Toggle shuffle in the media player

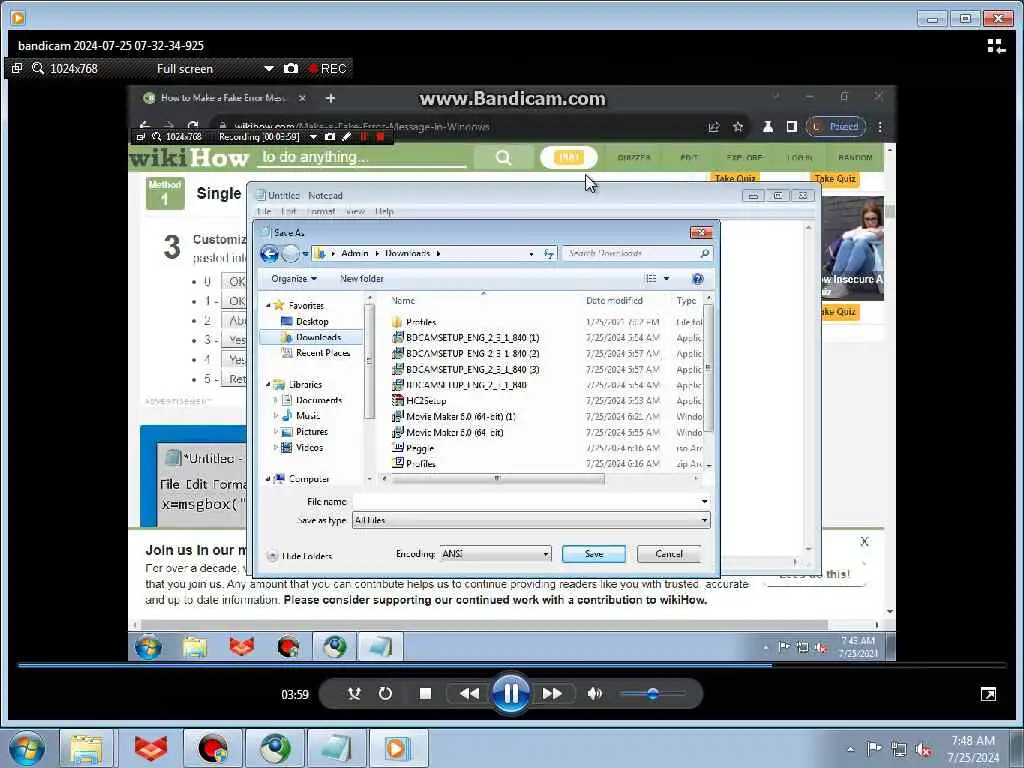pos(354,694)
